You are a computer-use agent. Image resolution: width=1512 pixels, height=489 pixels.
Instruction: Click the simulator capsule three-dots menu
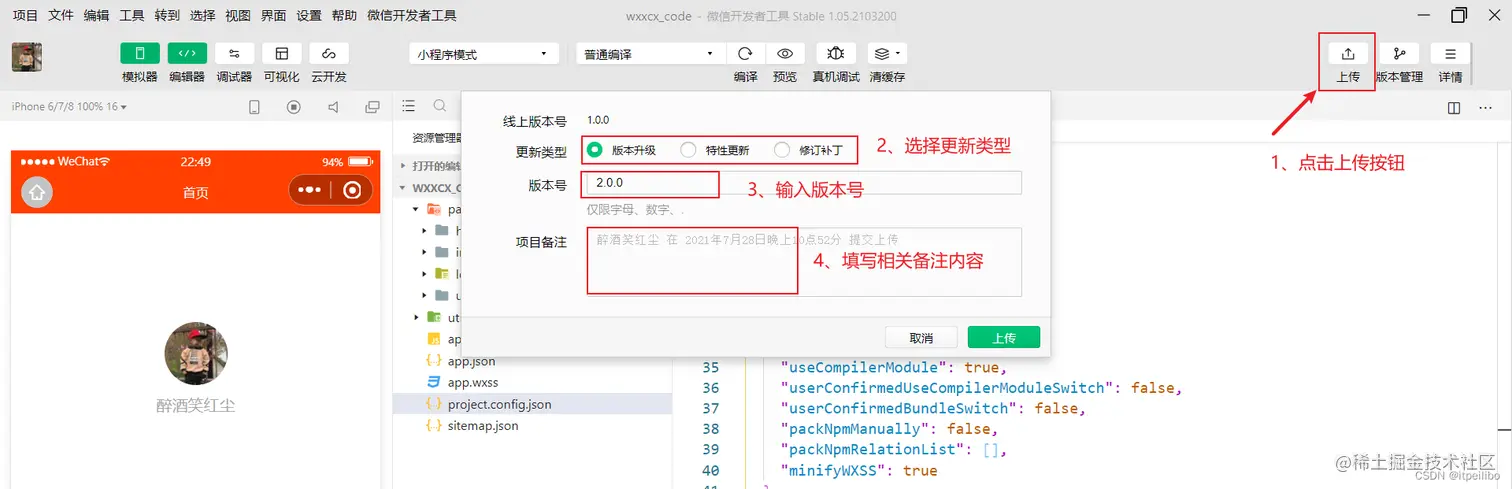(x=310, y=191)
